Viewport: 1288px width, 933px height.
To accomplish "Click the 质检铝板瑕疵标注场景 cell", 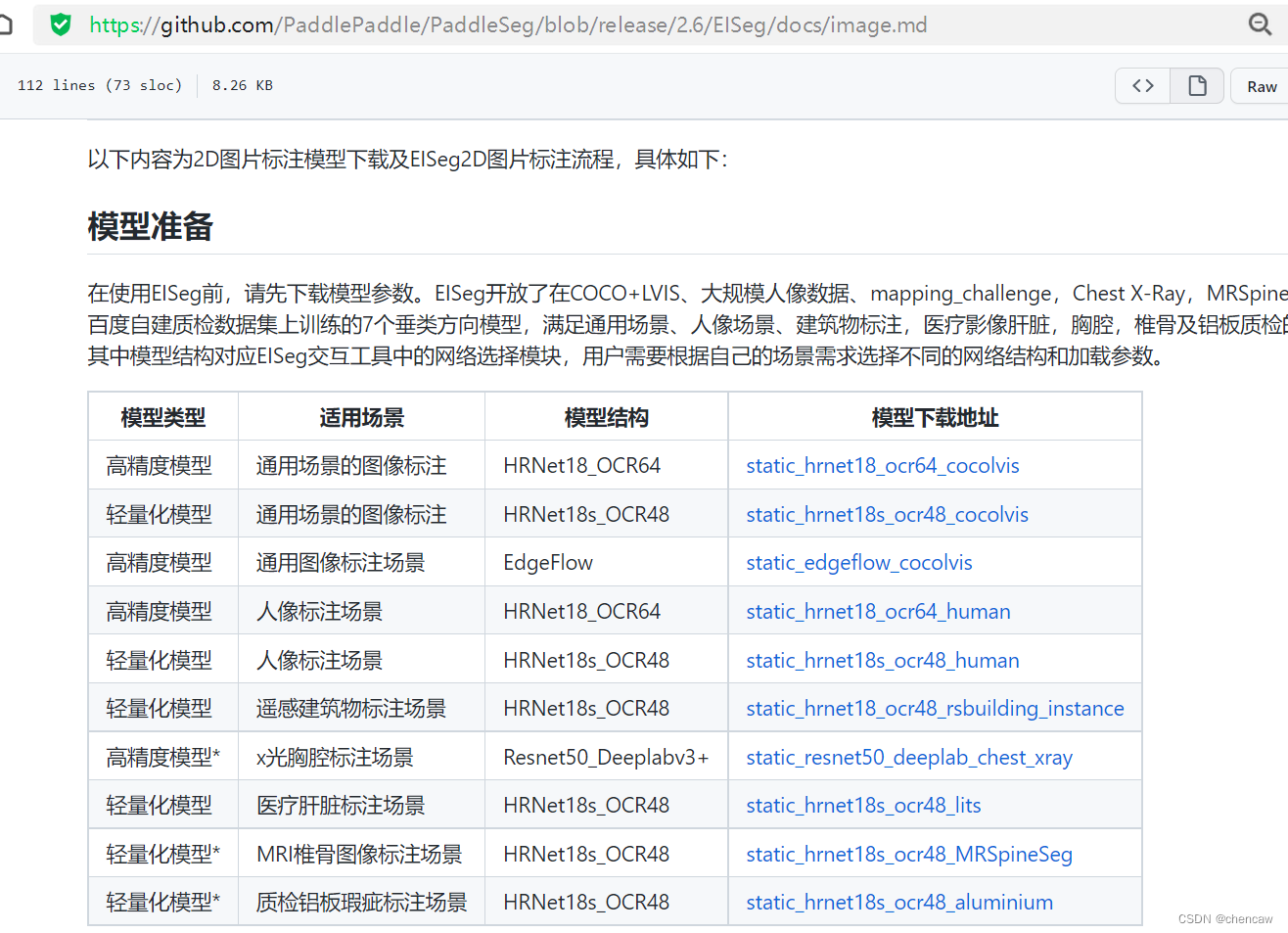I will [x=362, y=903].
